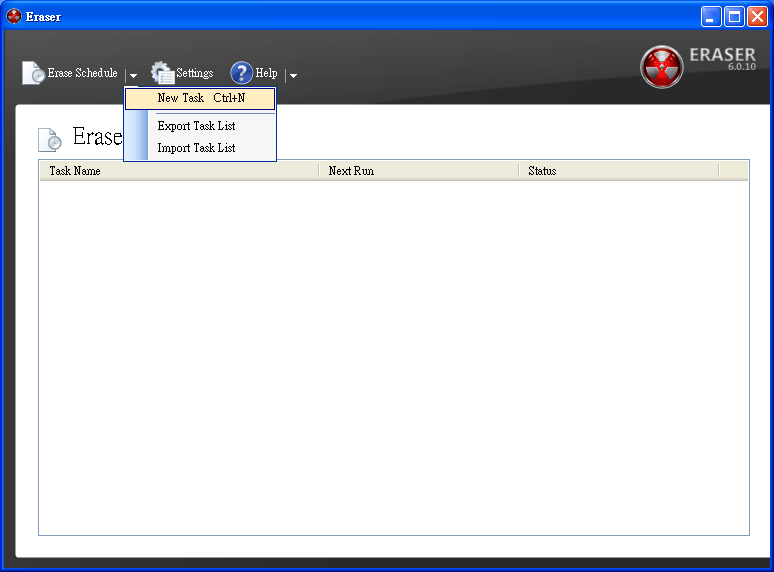Viewport: 774px width, 572px height.
Task: Click the Next Run column header
Action: (x=418, y=171)
